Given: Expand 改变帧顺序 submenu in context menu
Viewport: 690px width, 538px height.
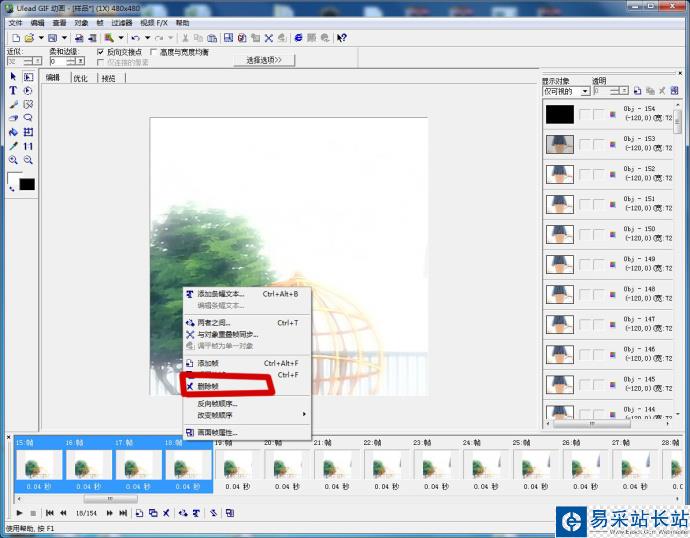Looking at the screenshot, I should click(x=304, y=414).
